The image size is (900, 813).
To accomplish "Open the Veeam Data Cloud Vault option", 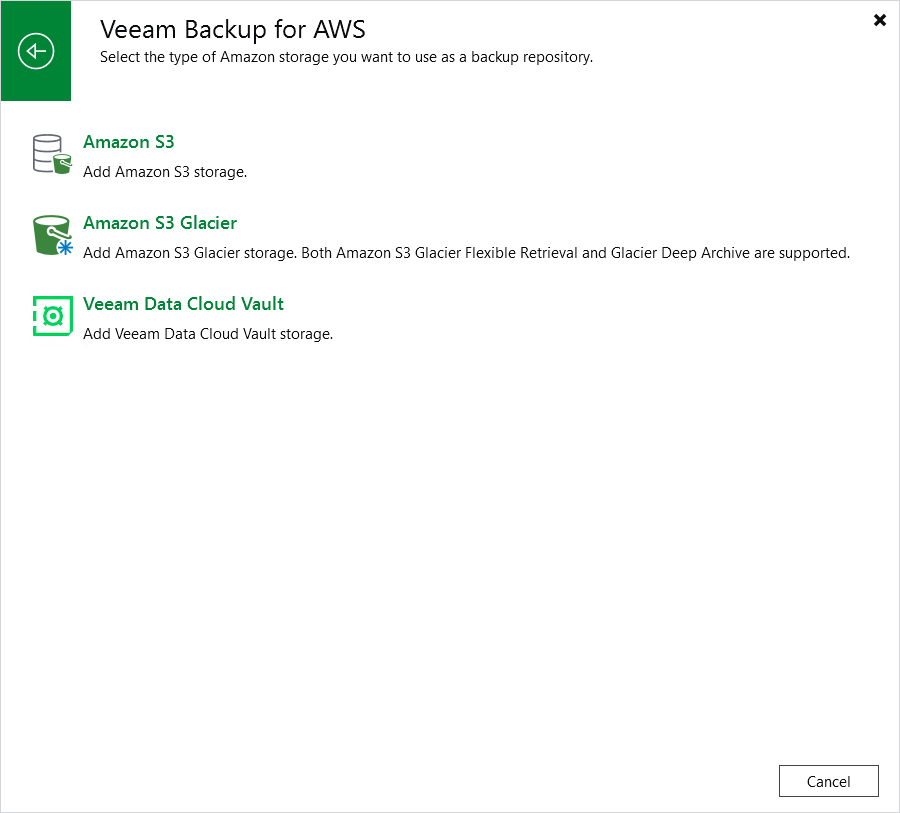I will click(184, 304).
